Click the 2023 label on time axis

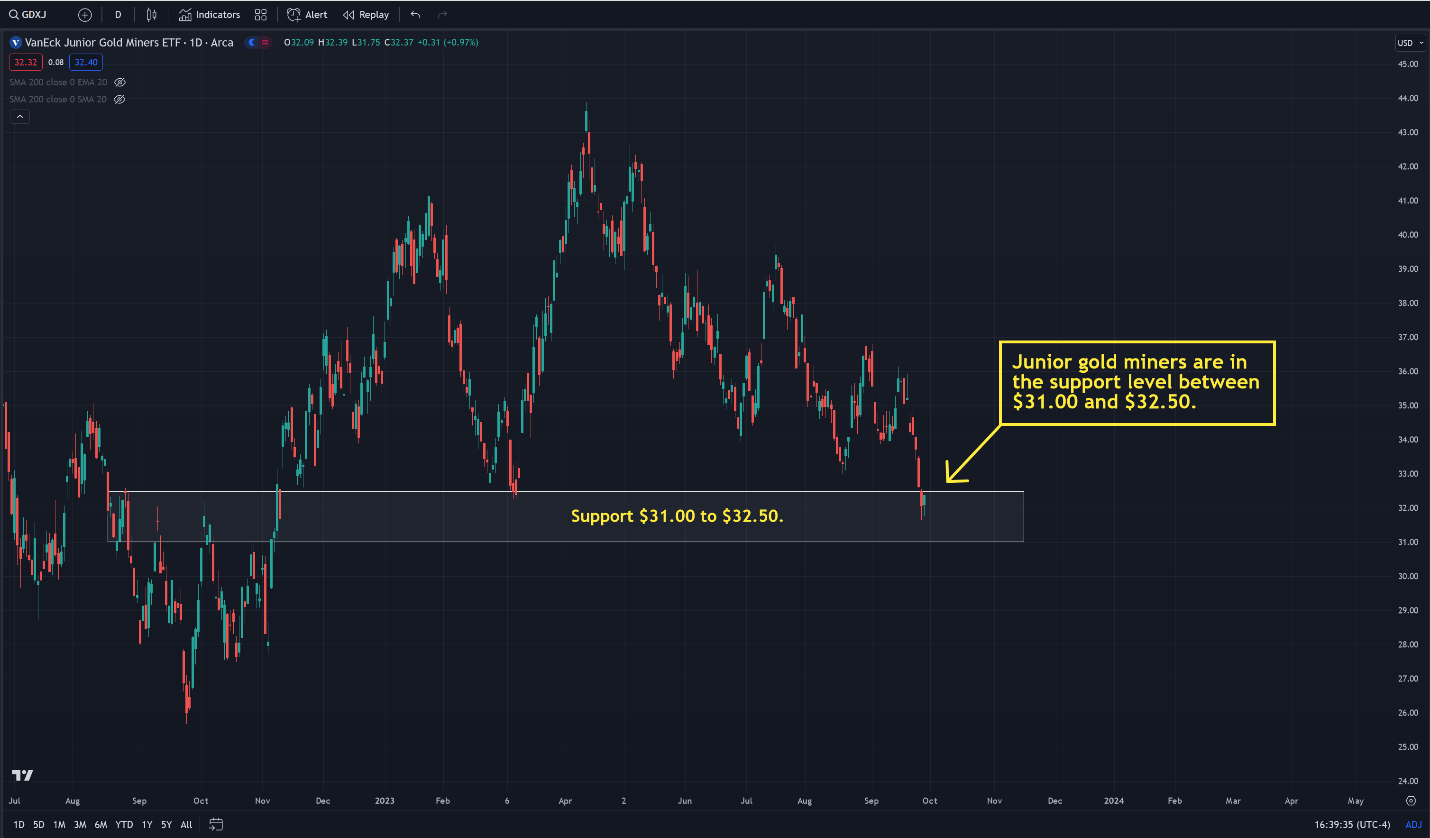pyautogui.click(x=385, y=801)
